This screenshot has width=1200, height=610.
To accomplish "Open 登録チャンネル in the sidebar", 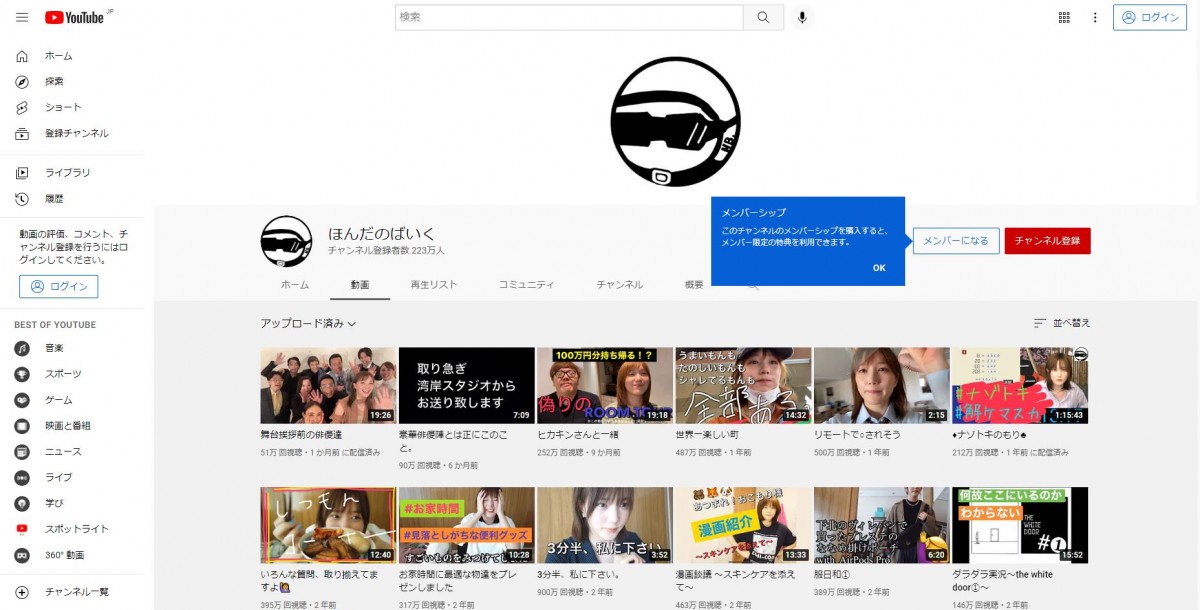I will (x=72, y=134).
